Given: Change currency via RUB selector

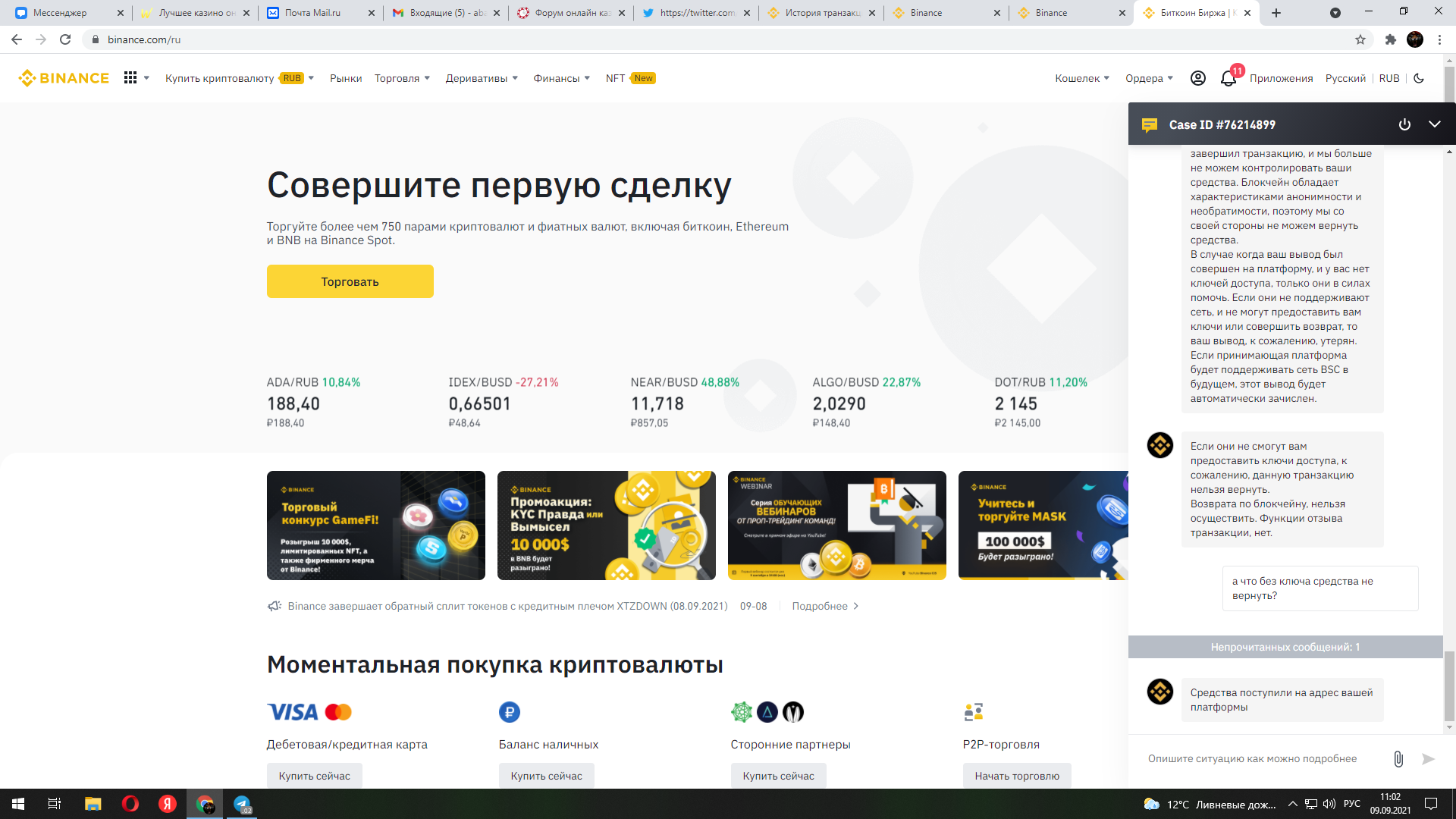Looking at the screenshot, I should tap(1389, 78).
